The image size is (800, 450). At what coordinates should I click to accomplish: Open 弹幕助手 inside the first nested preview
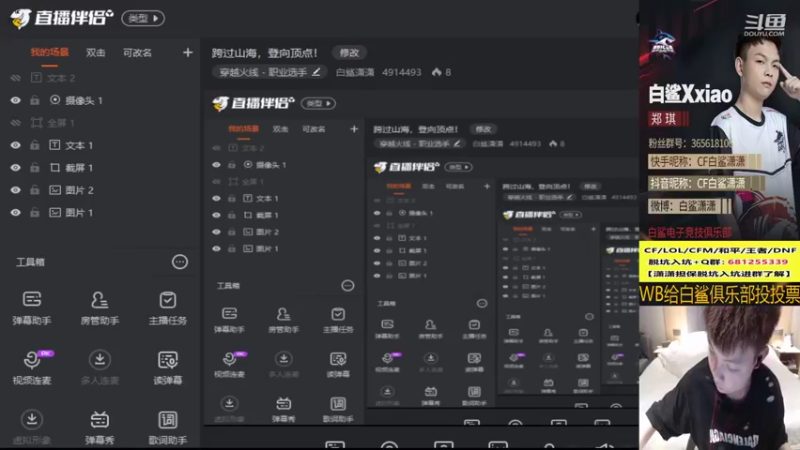tap(229, 320)
